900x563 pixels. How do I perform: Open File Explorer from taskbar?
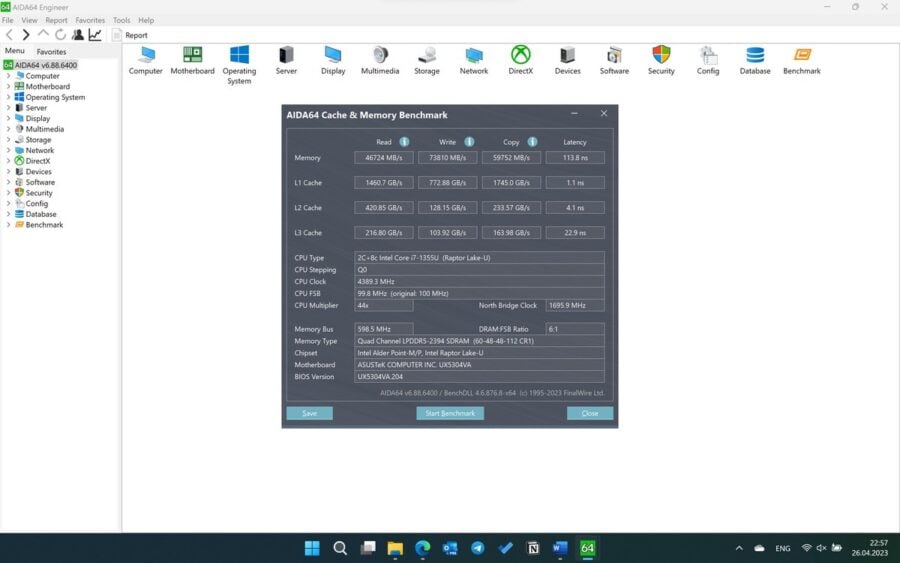click(x=395, y=548)
